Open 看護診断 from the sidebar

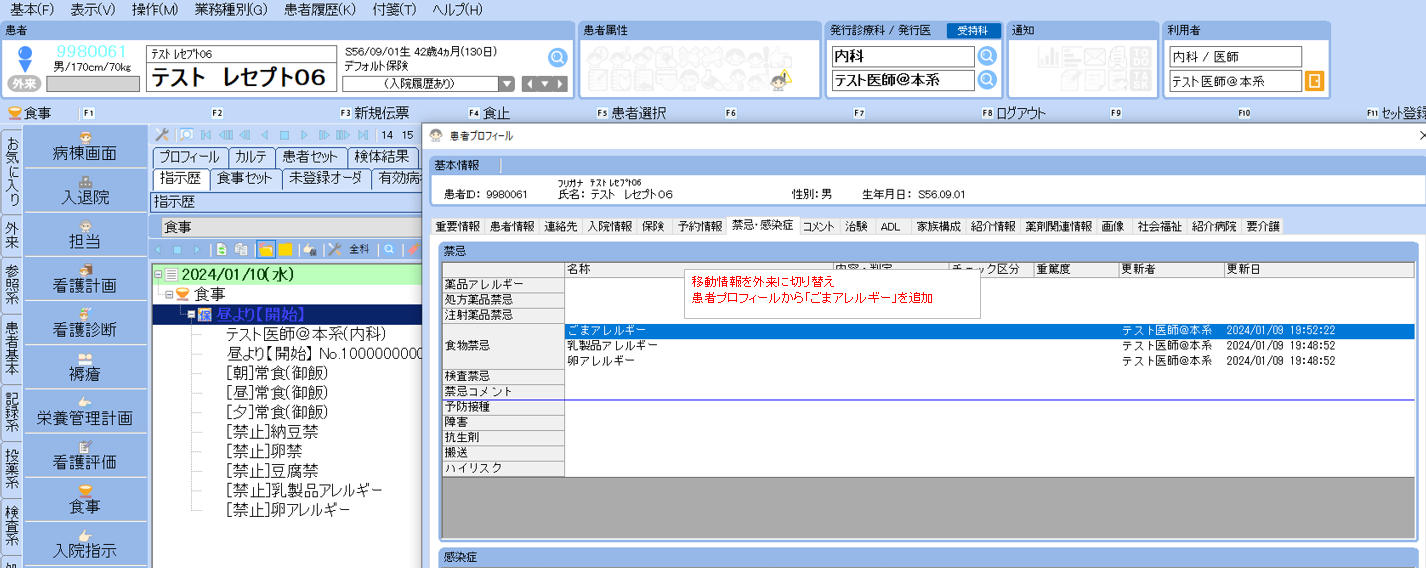(85, 322)
